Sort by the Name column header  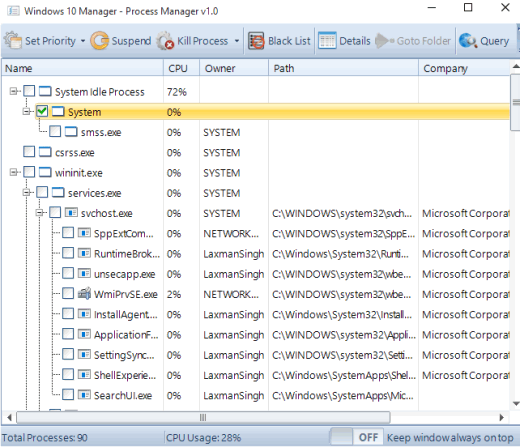pyautogui.click(x=83, y=68)
